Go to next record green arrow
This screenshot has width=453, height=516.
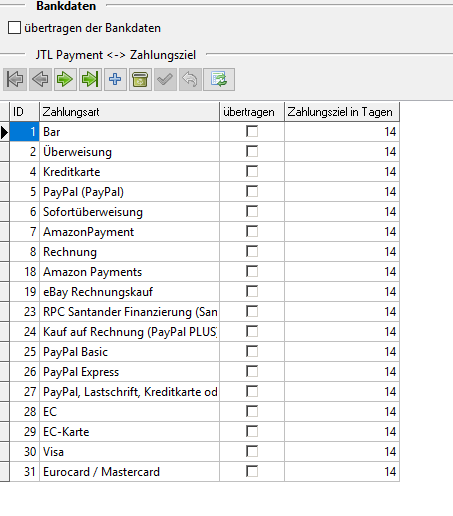click(65, 79)
